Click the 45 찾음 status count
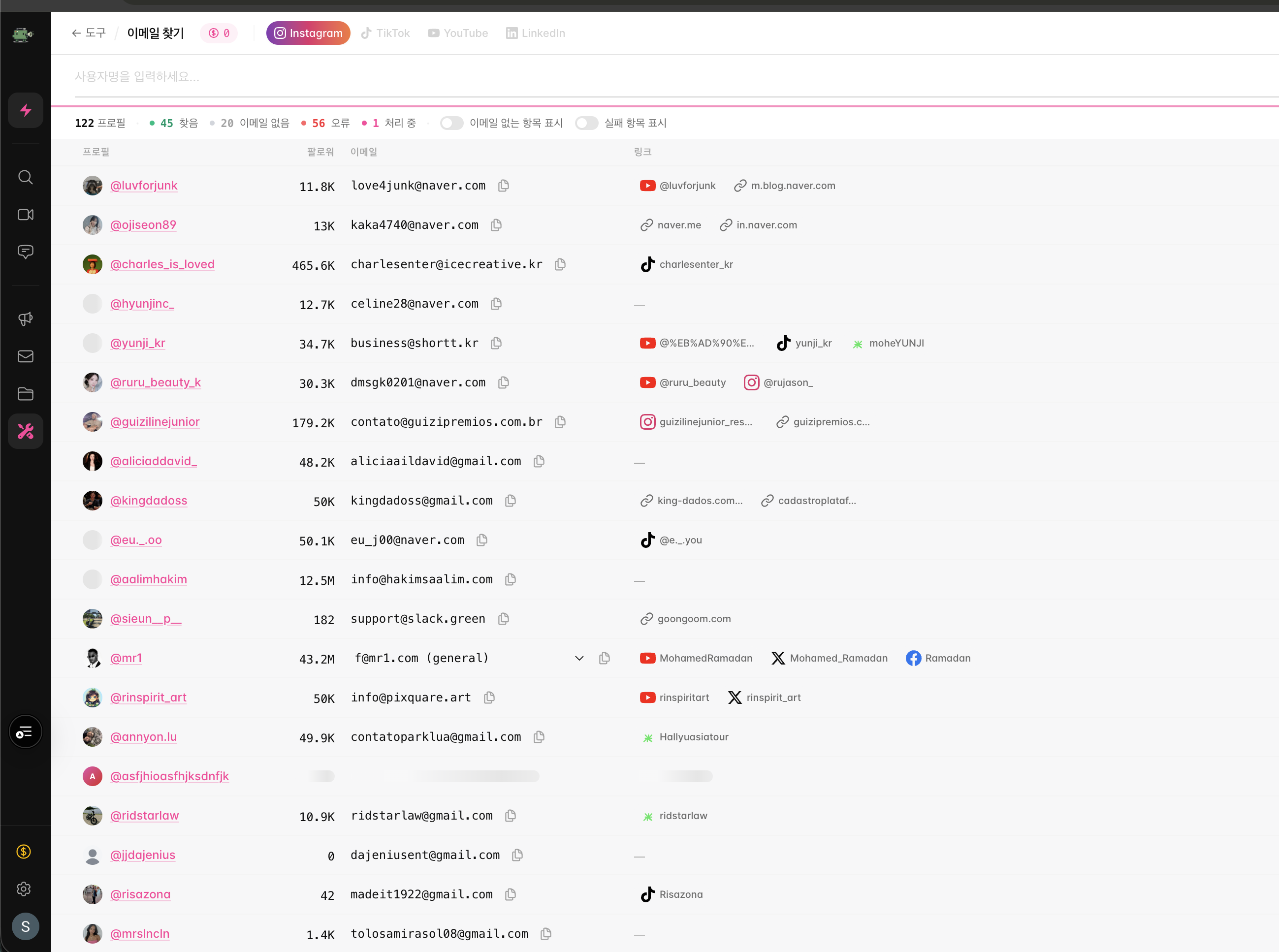 pos(173,124)
